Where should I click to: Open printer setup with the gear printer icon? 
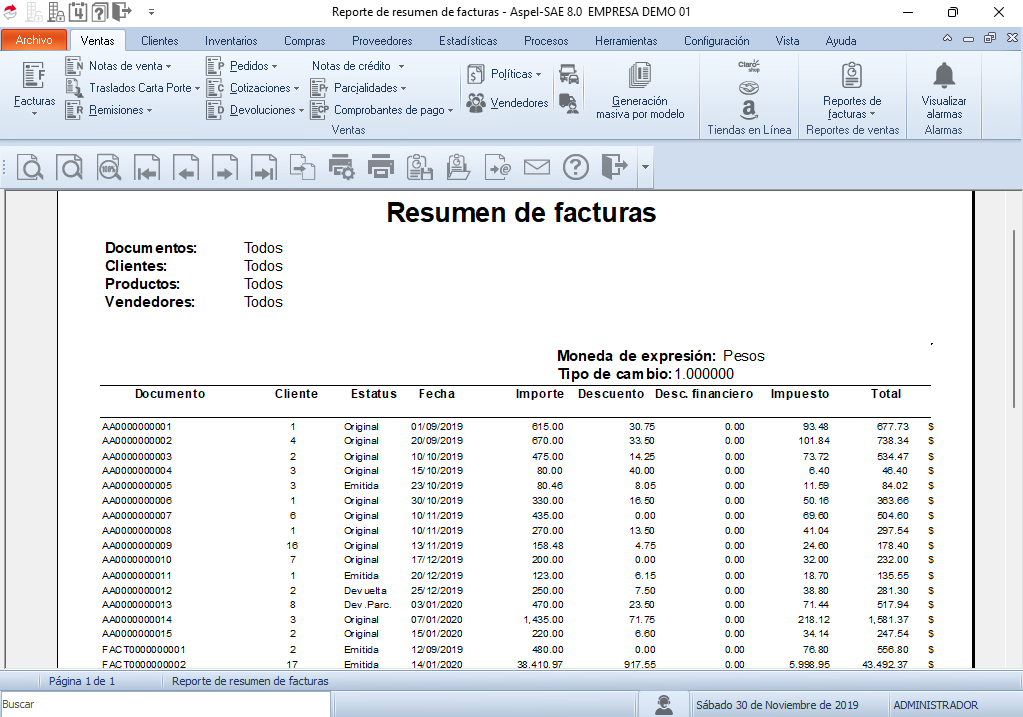point(342,168)
